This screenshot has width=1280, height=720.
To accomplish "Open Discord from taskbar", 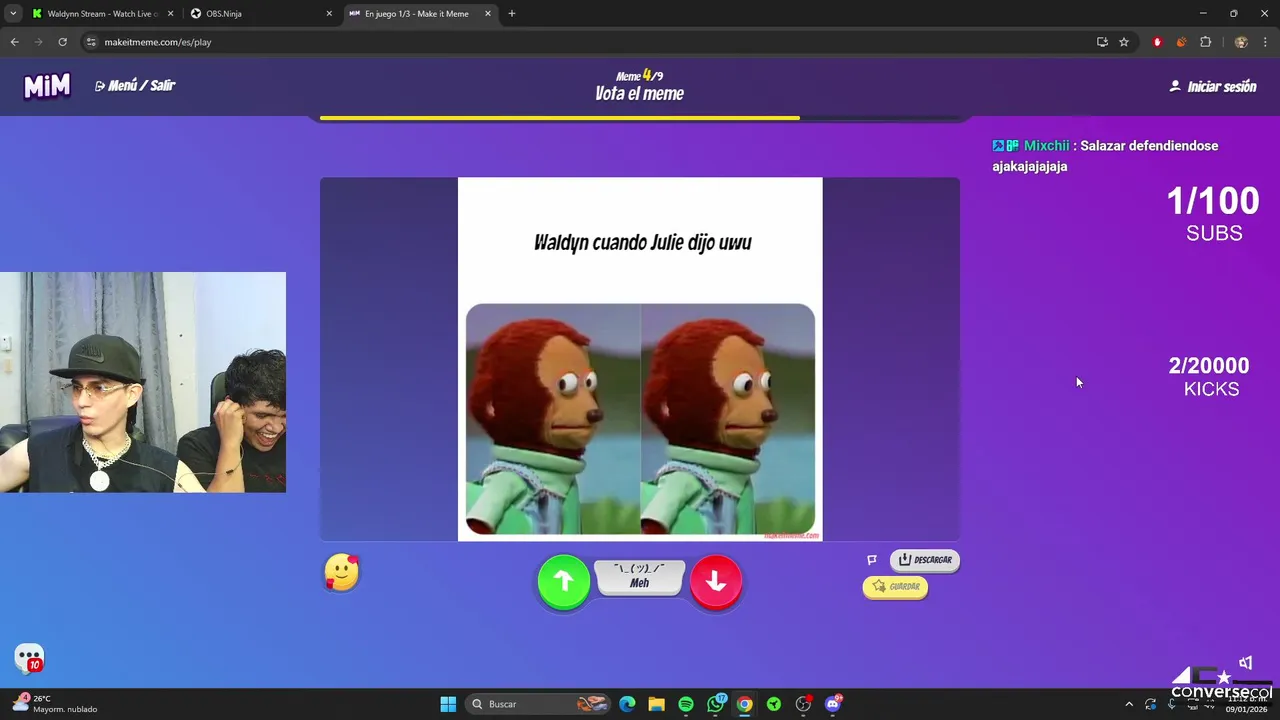I will (x=833, y=704).
